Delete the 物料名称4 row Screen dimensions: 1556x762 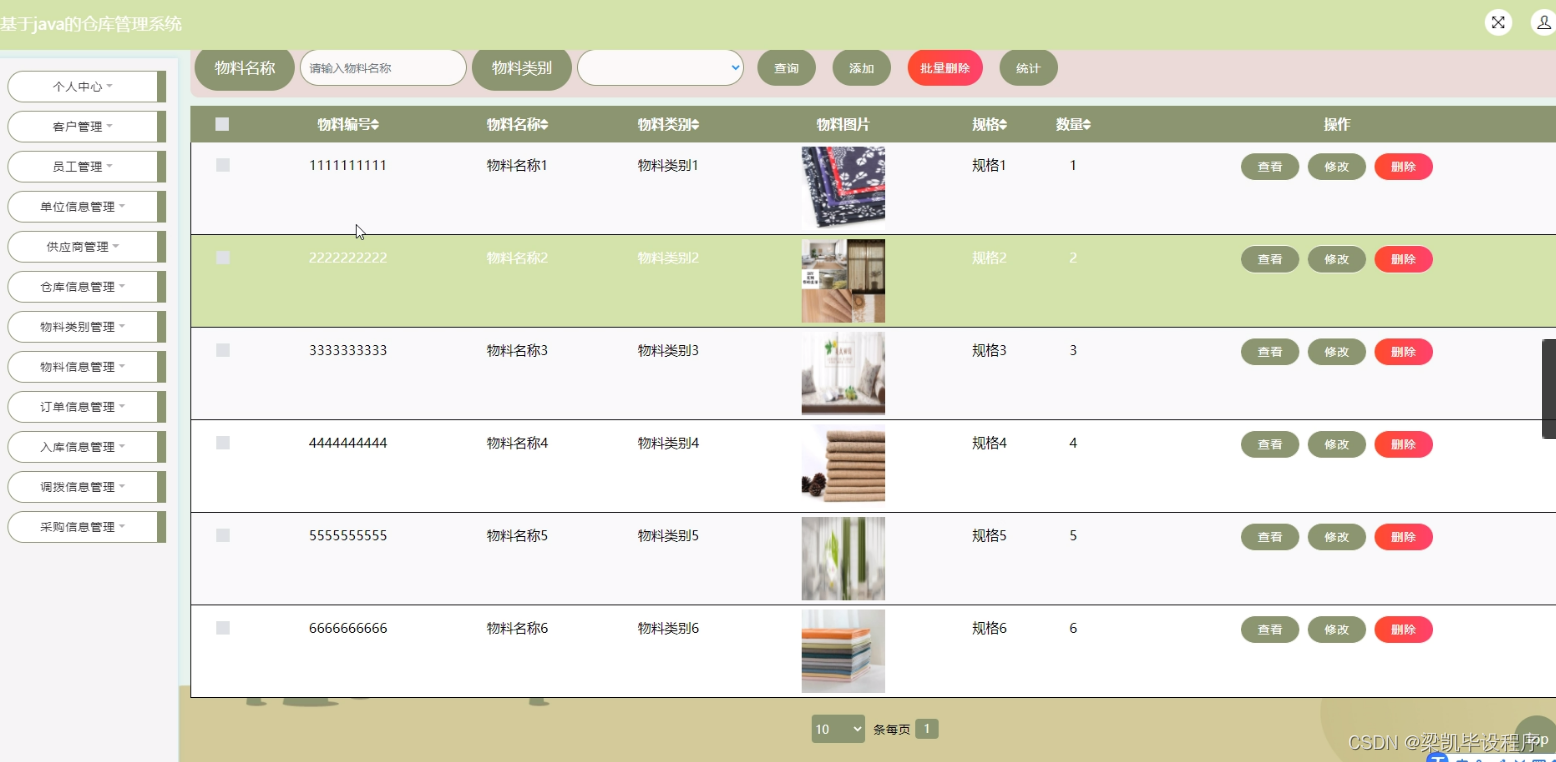tap(1404, 444)
